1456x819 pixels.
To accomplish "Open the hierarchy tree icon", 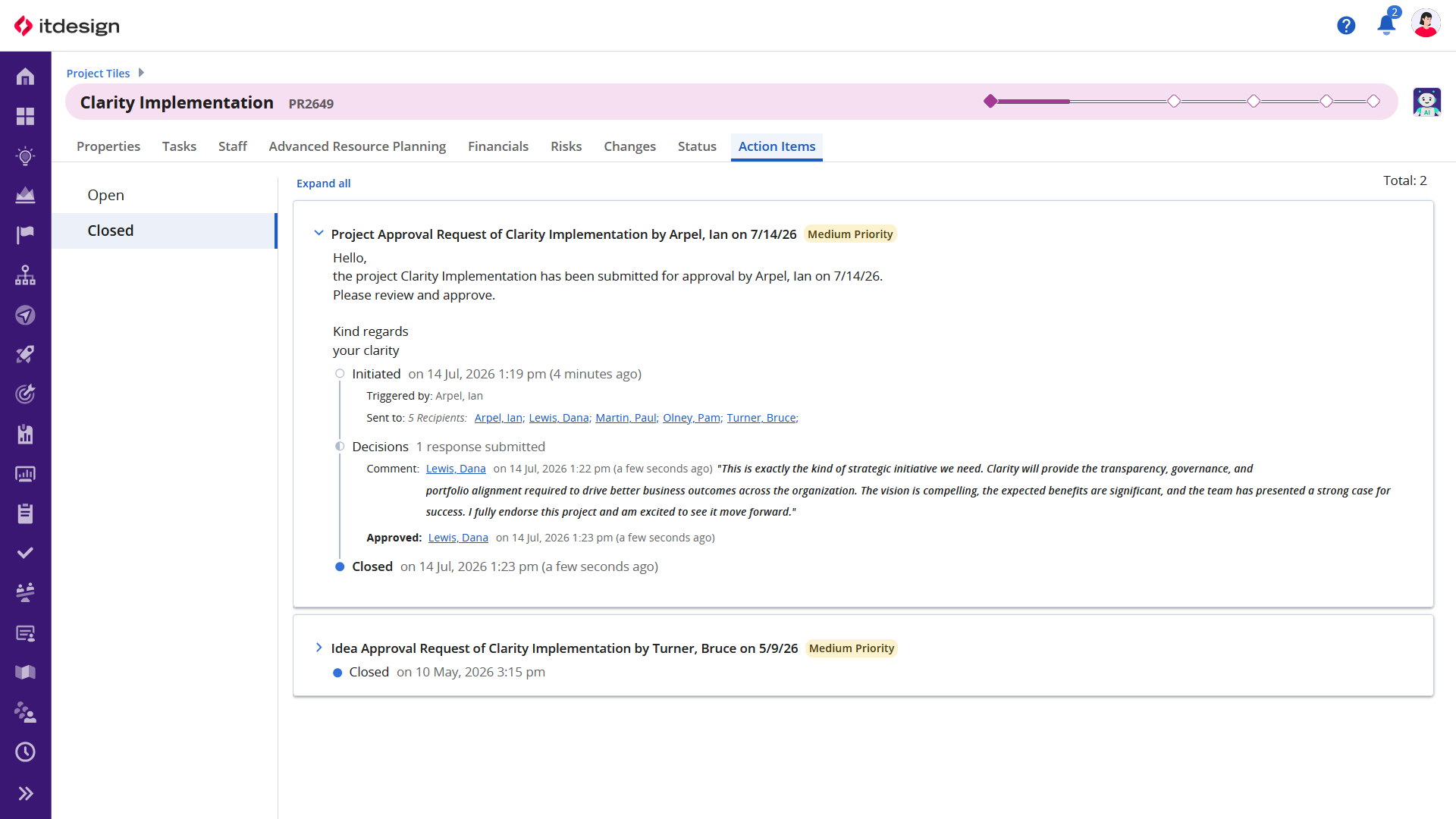I will 25,275.
